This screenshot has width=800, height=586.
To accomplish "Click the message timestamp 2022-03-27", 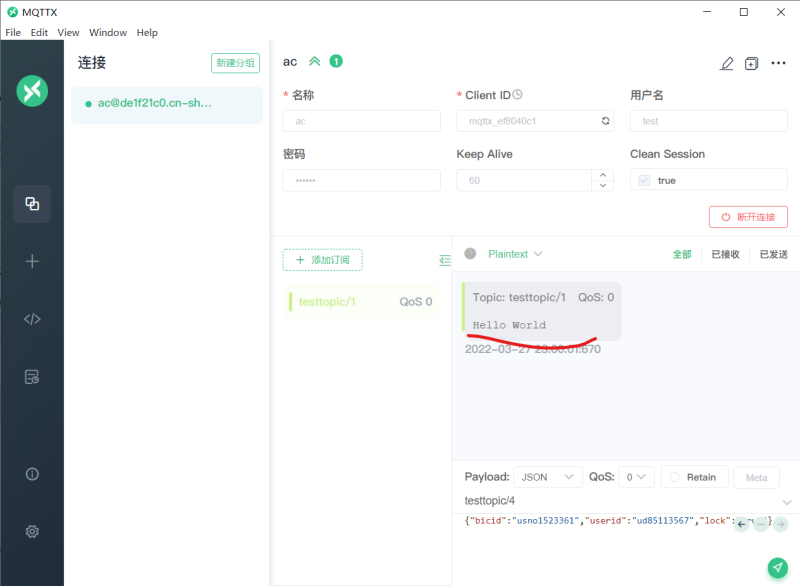I will coord(533,349).
